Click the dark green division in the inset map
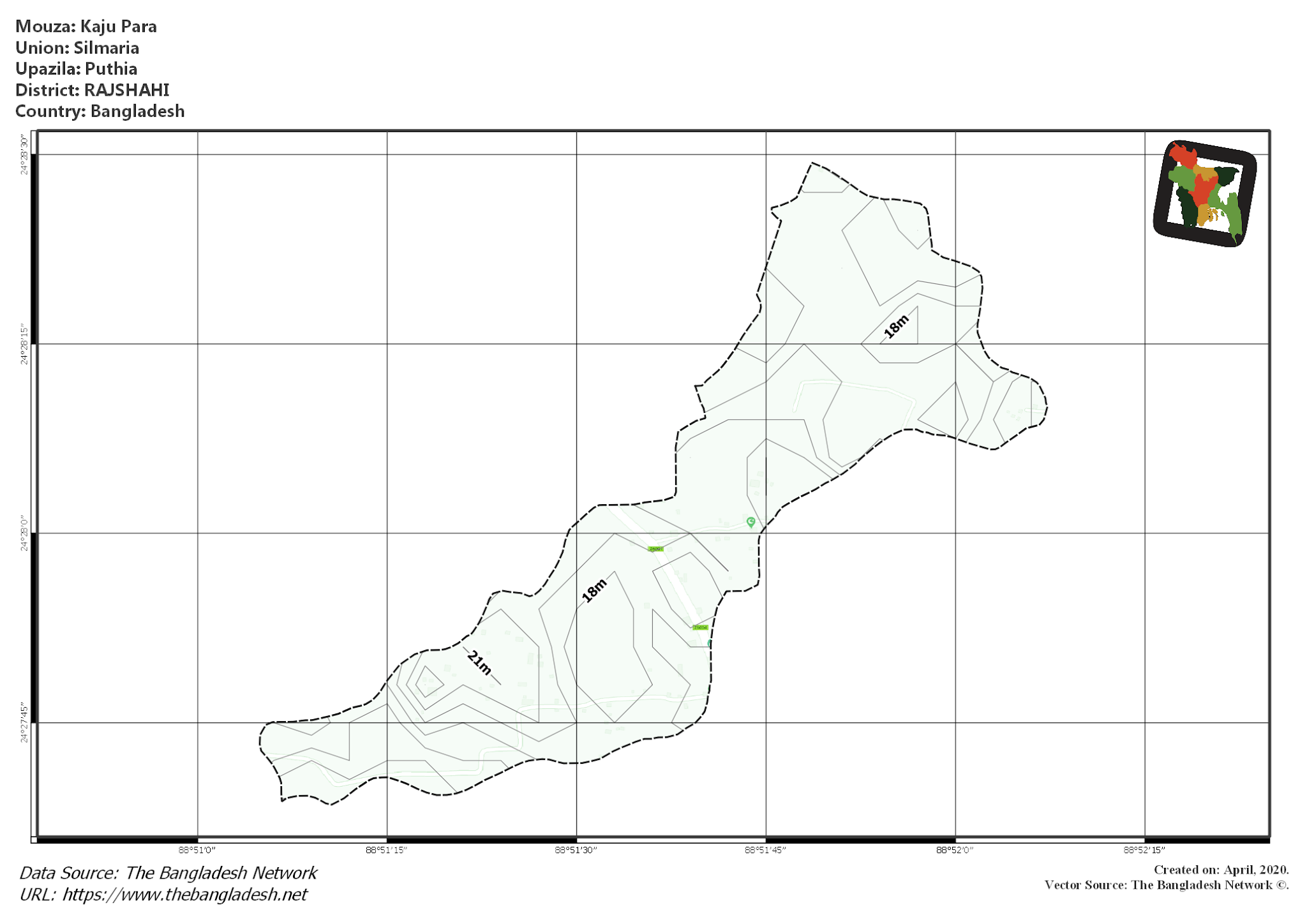The image size is (1307, 924). 1225,175
